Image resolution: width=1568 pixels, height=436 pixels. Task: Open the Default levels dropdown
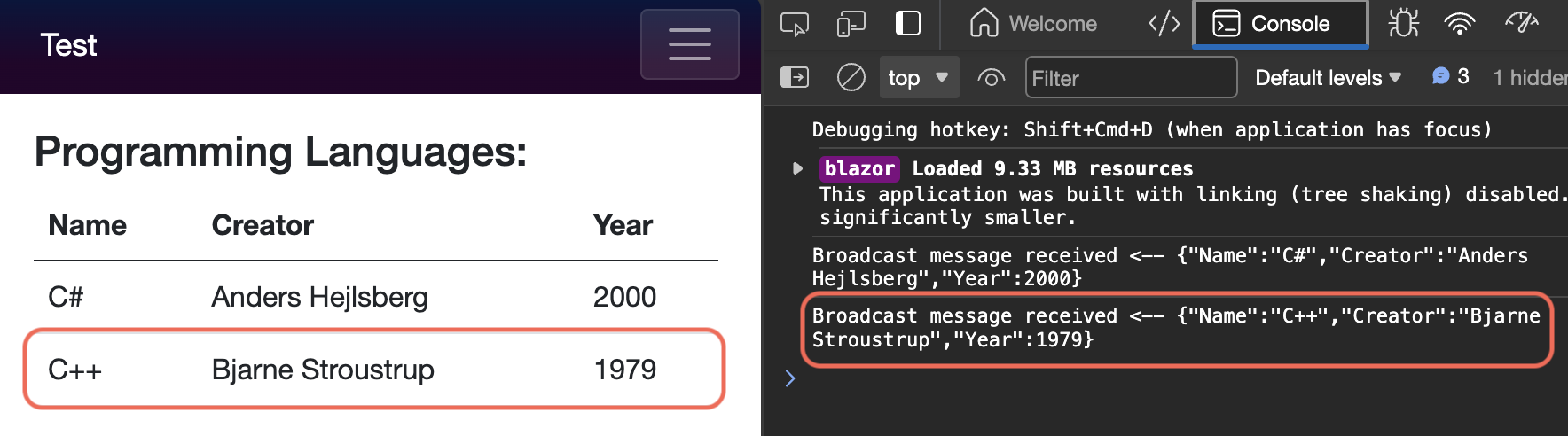(1328, 78)
